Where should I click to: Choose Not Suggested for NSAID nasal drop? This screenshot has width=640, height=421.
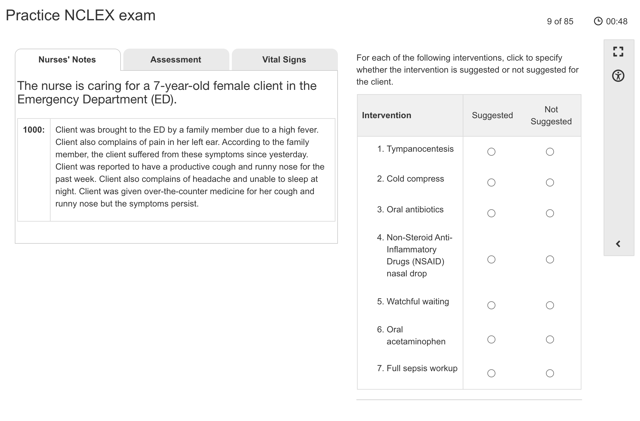click(x=550, y=260)
